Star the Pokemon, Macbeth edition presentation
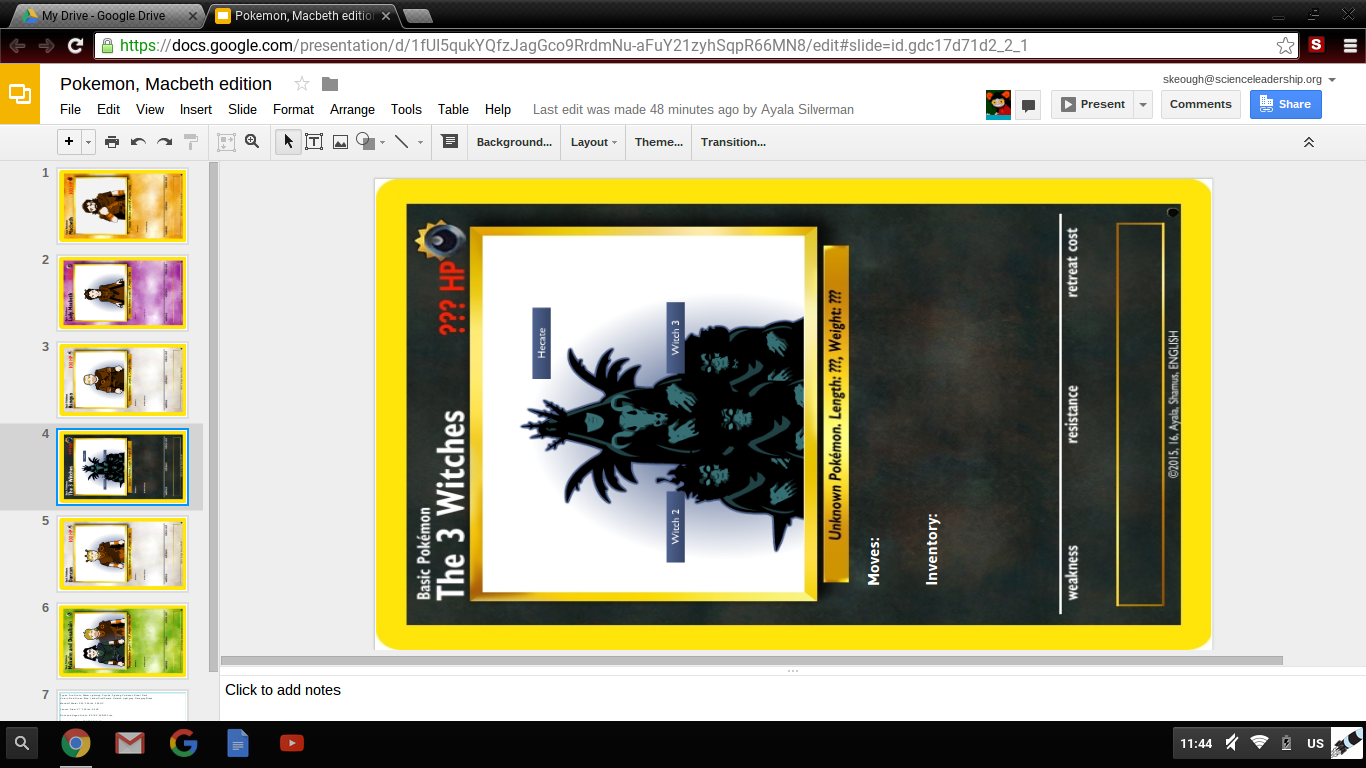The width and height of the screenshot is (1366, 768). click(302, 84)
